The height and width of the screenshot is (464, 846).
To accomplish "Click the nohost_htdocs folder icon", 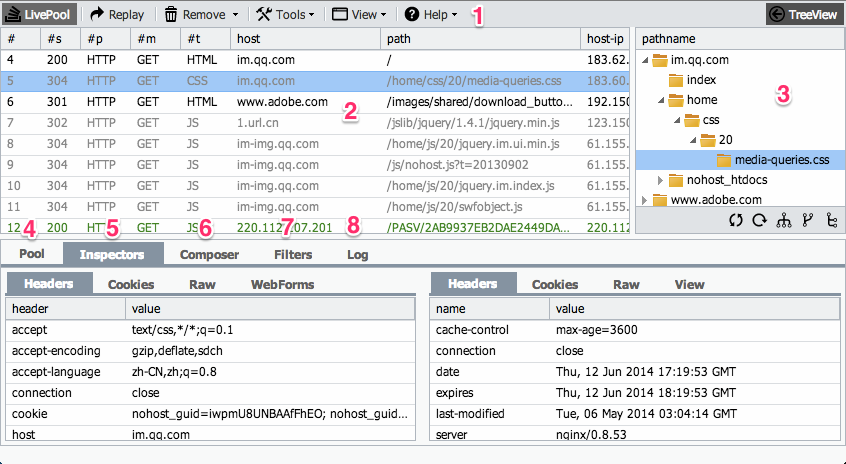I will click(x=676, y=180).
